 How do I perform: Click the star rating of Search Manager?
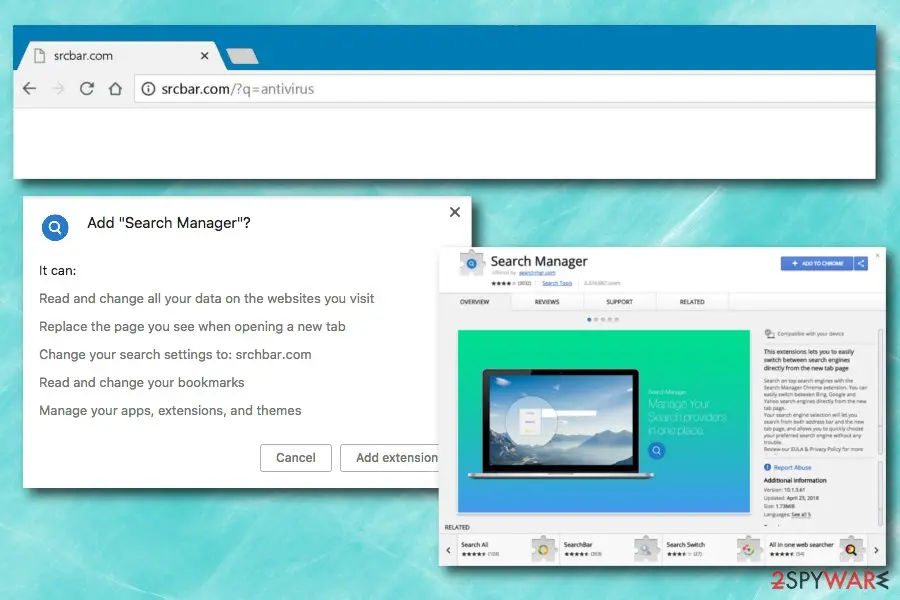pos(503,283)
